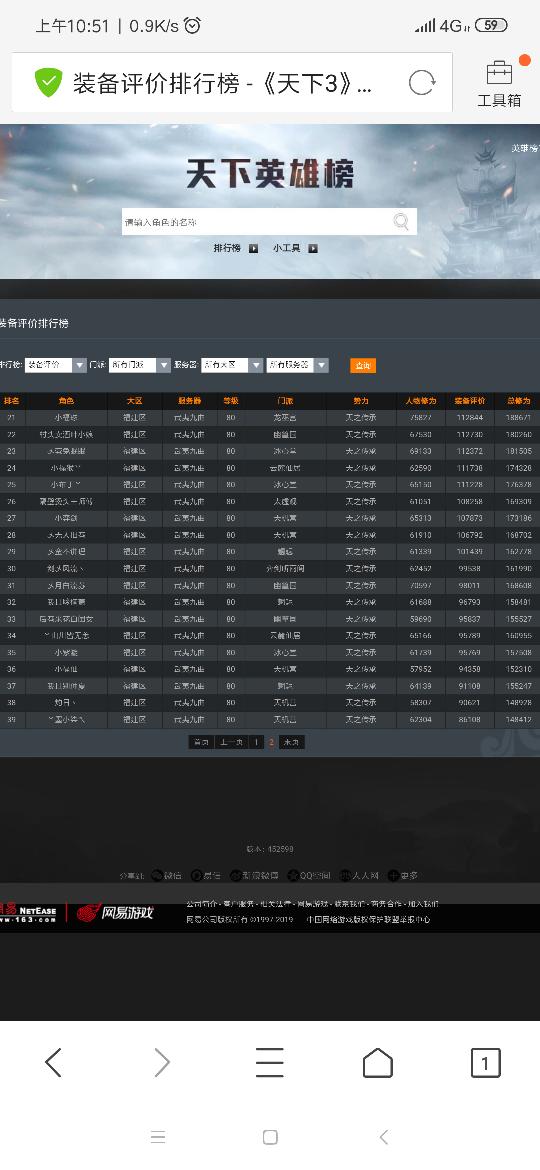Screen dimensions: 540x1170
Task: Click 上一页 previous page button
Action: [230, 742]
